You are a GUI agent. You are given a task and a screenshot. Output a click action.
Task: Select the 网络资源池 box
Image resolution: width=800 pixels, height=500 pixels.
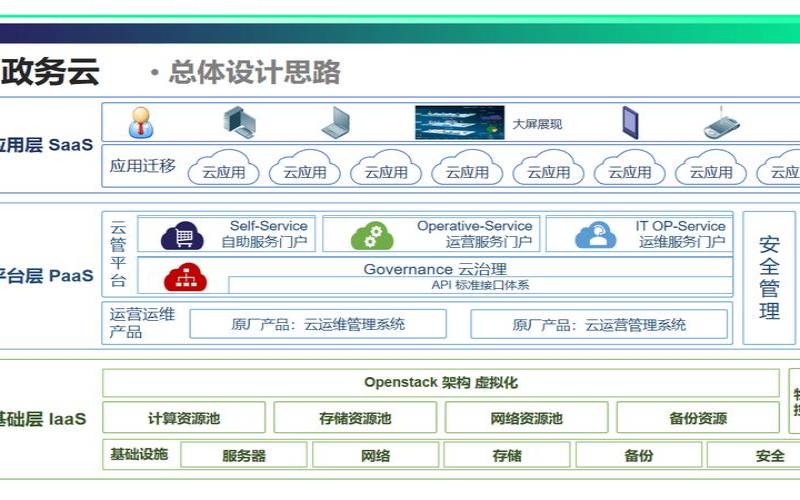click(x=527, y=418)
